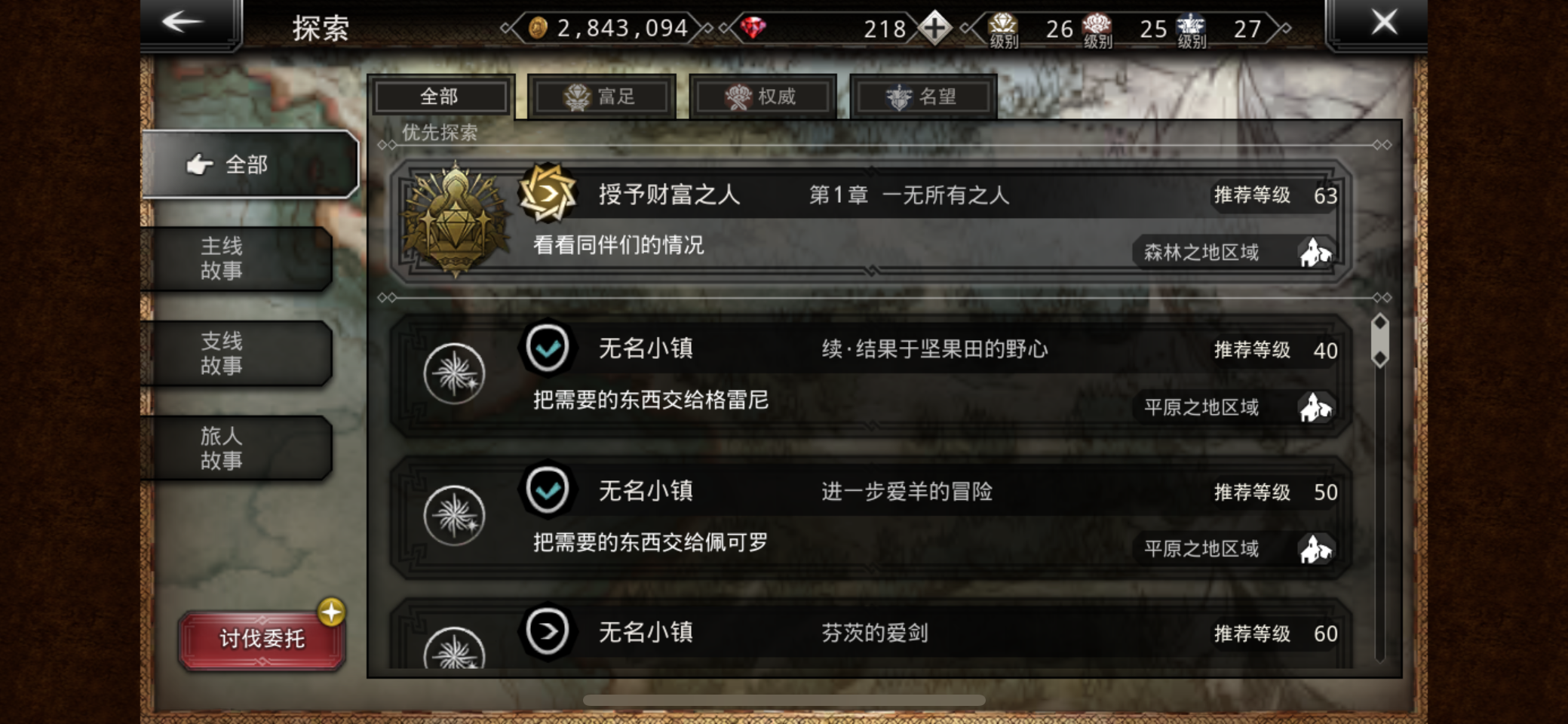Viewport: 1568px width, 724px height.
Task: Open 平原之地区域 icon for 进一步爱羊的冒险
Action: click(1316, 549)
